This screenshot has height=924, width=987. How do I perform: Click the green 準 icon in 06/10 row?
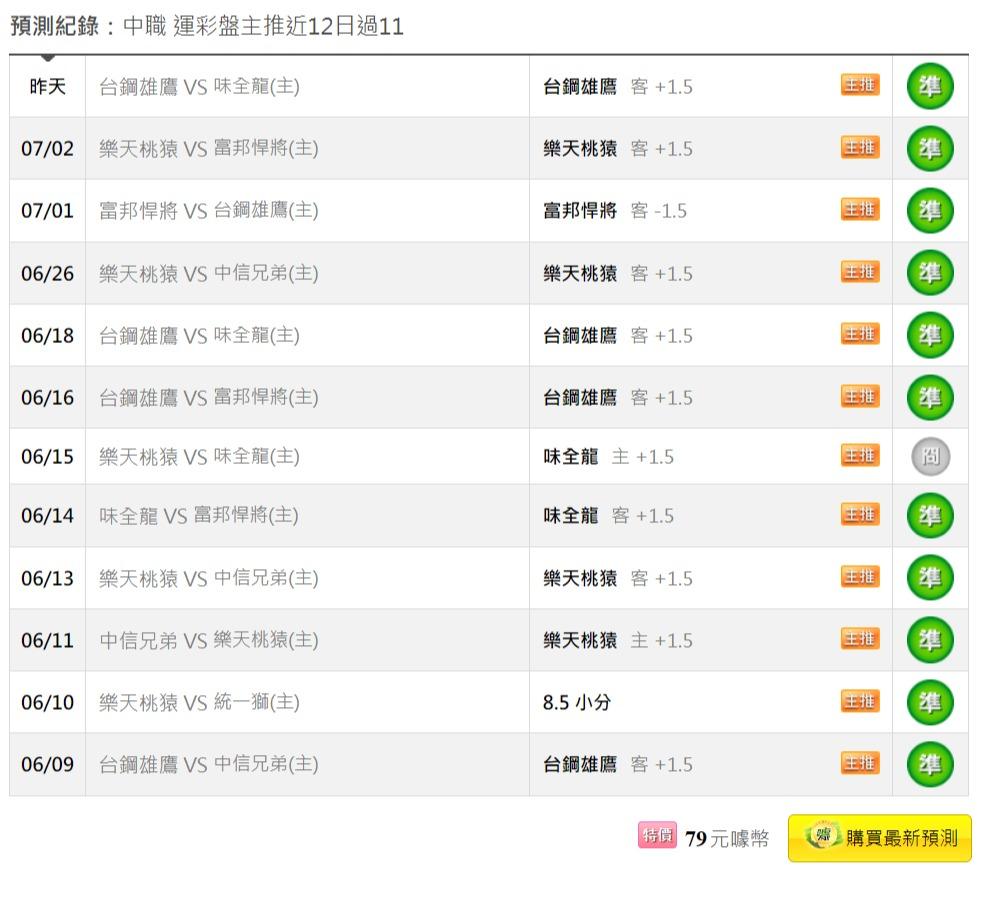pos(930,702)
